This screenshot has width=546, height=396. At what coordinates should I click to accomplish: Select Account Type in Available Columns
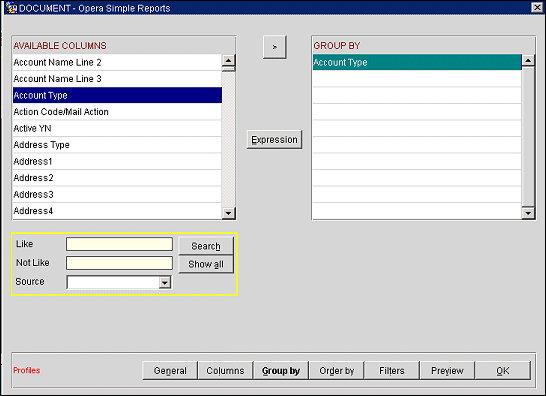(117, 95)
